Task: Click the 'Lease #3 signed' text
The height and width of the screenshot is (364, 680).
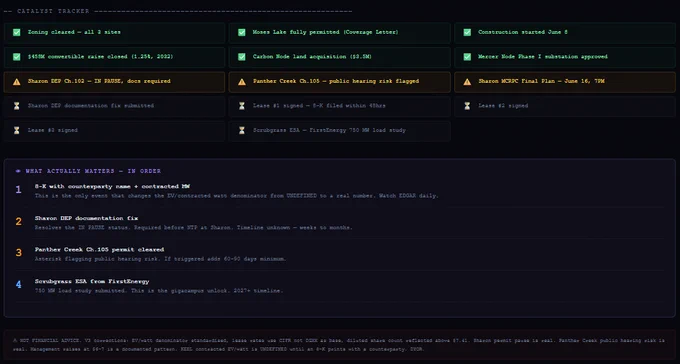Action: click(x=52, y=130)
